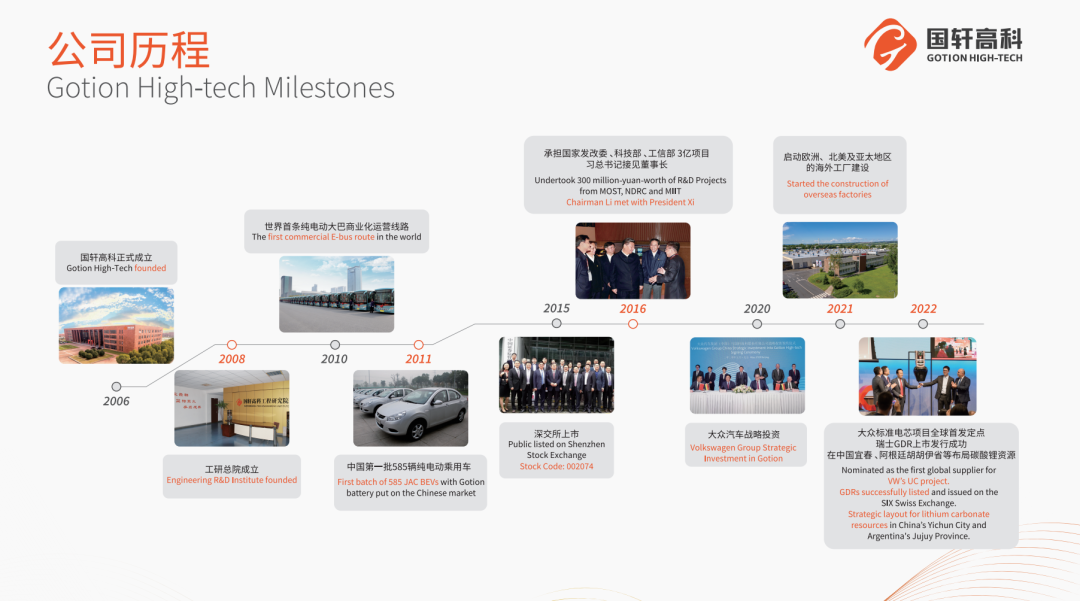The height and width of the screenshot is (601, 1080).
Task: Click the '习总书记接见董事长' text
Action: click(x=627, y=165)
